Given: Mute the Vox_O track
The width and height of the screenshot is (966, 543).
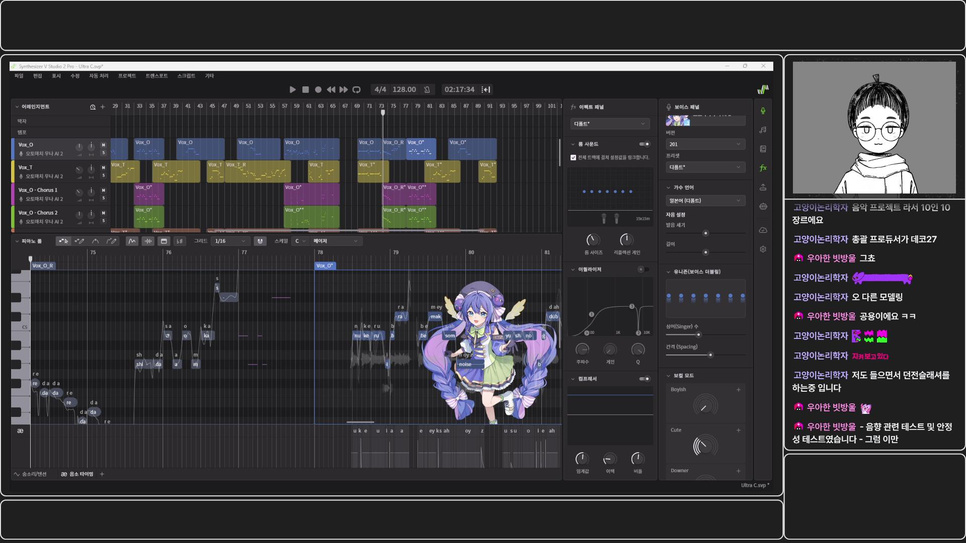Looking at the screenshot, I should pos(103,145).
